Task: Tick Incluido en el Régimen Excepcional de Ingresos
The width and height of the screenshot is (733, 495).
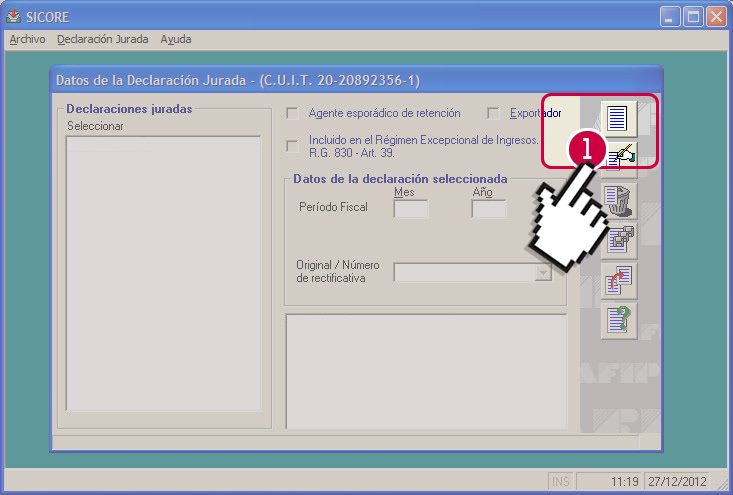Action: pyautogui.click(x=293, y=146)
